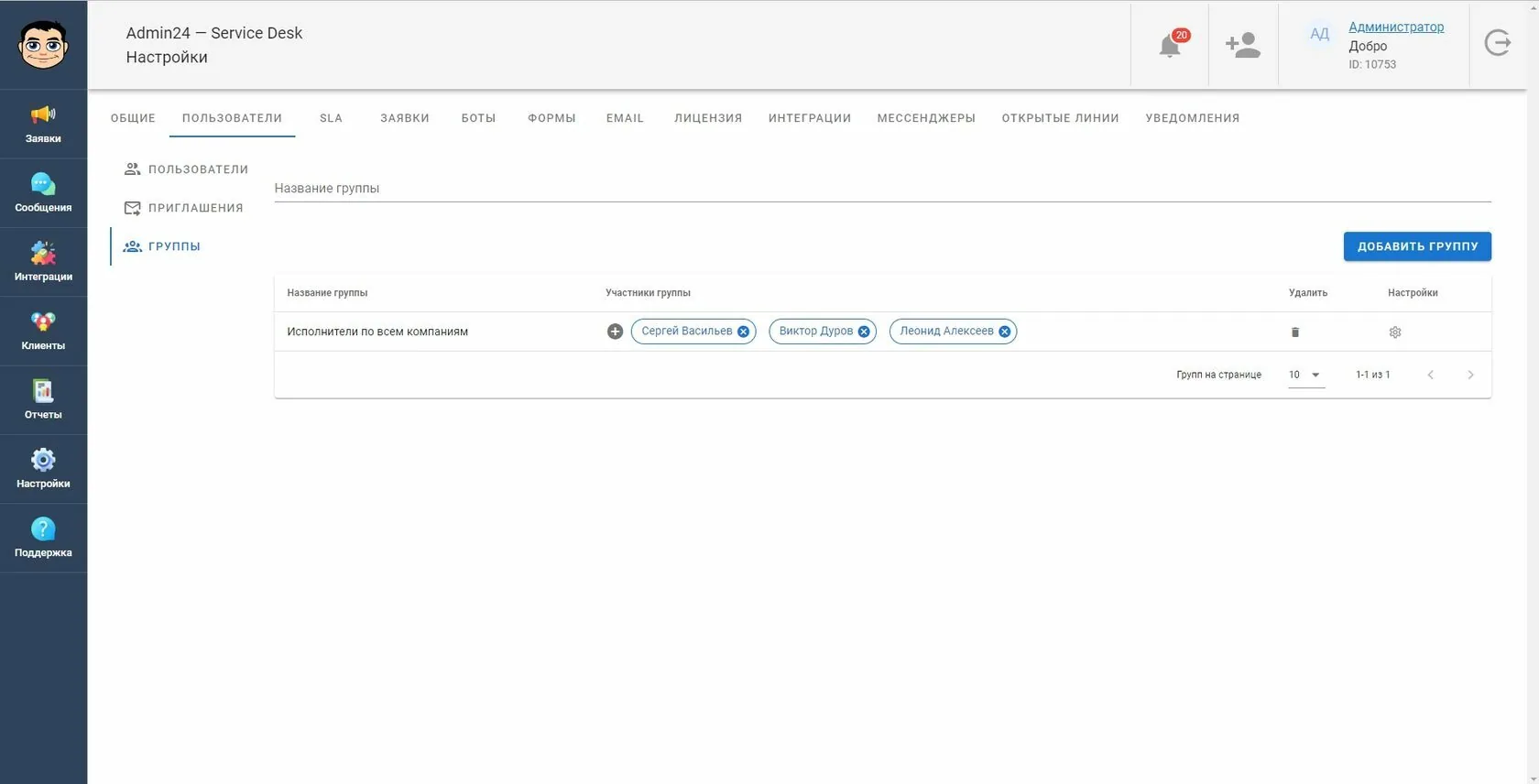Image resolution: width=1539 pixels, height=784 pixels.
Task: Expand groups per page dropdown
Action: coord(1306,375)
